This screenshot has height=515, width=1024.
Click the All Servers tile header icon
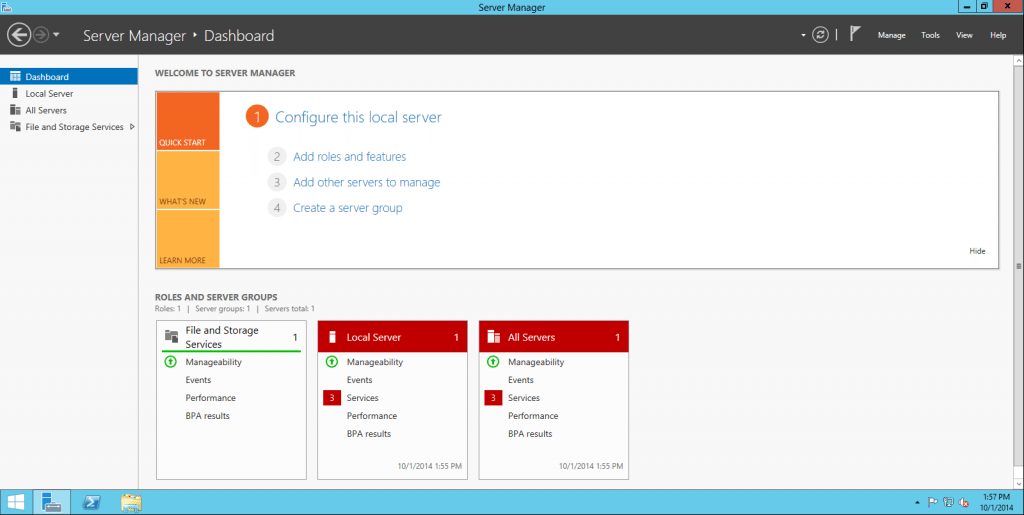click(493, 337)
